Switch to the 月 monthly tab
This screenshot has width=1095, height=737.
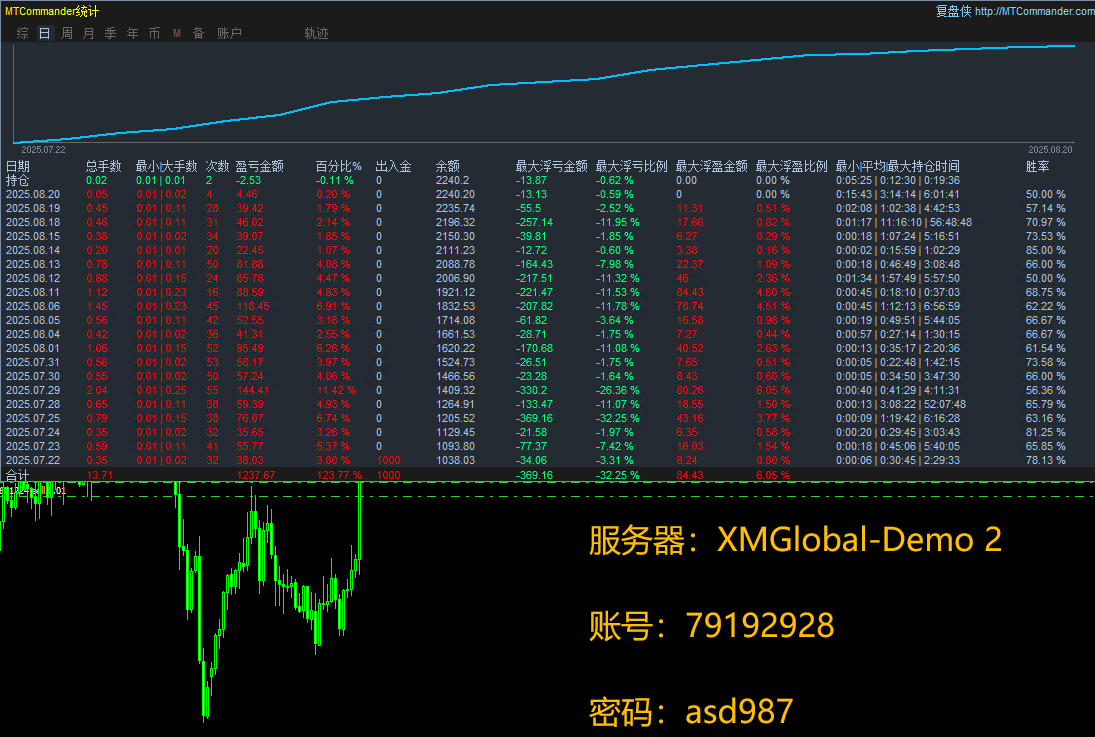pos(89,33)
